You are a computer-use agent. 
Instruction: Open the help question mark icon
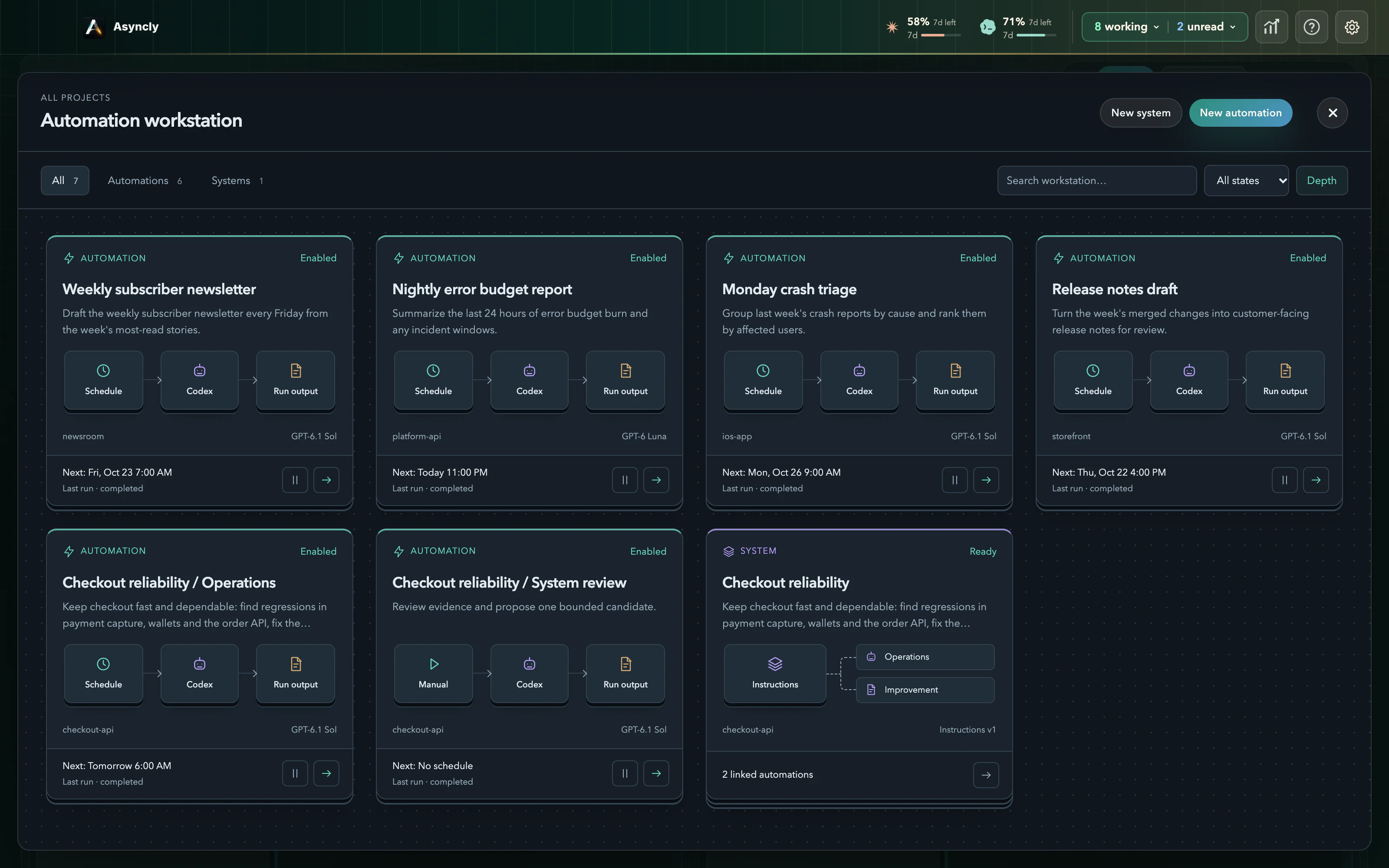(1311, 27)
